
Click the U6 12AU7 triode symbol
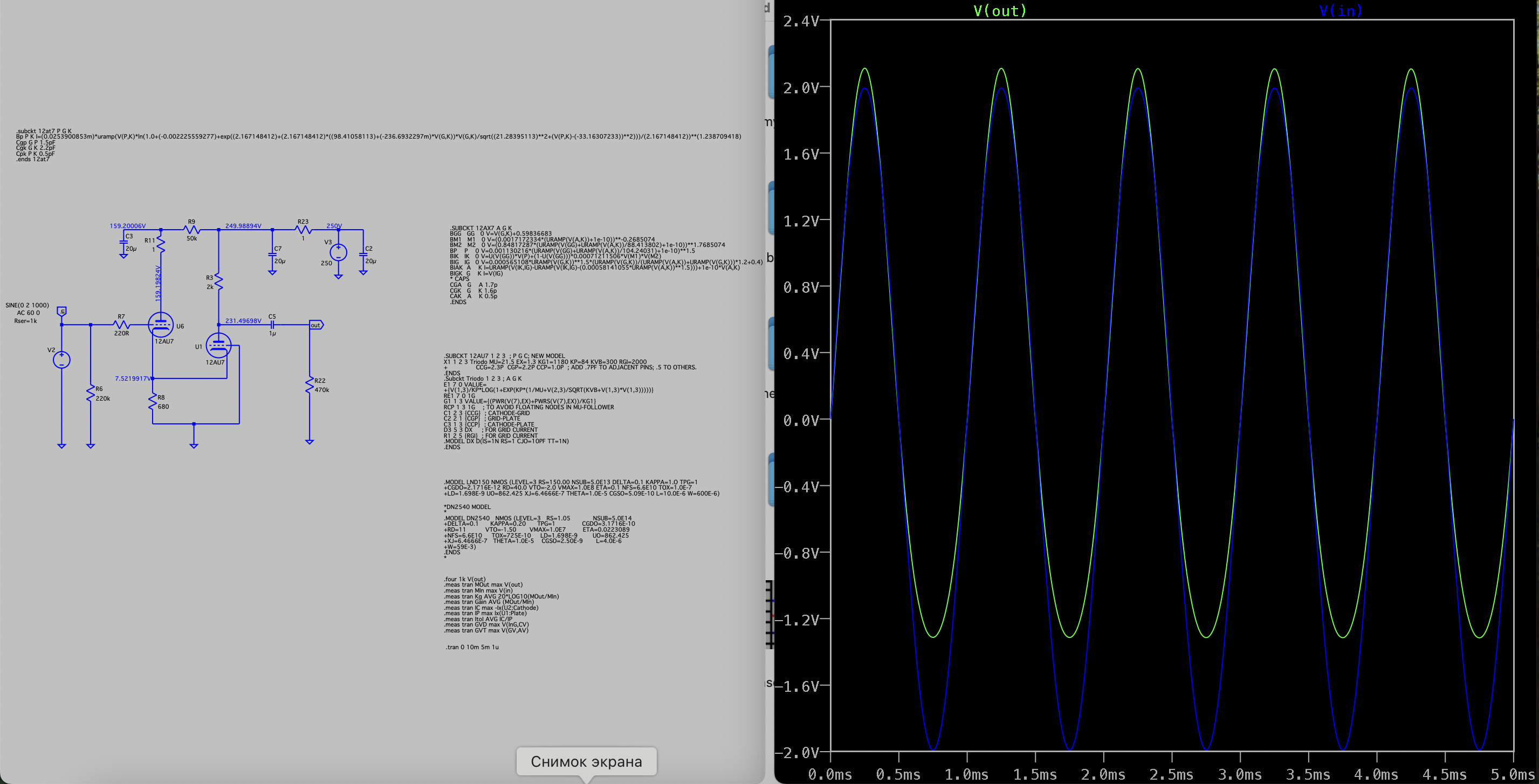pyautogui.click(x=161, y=325)
